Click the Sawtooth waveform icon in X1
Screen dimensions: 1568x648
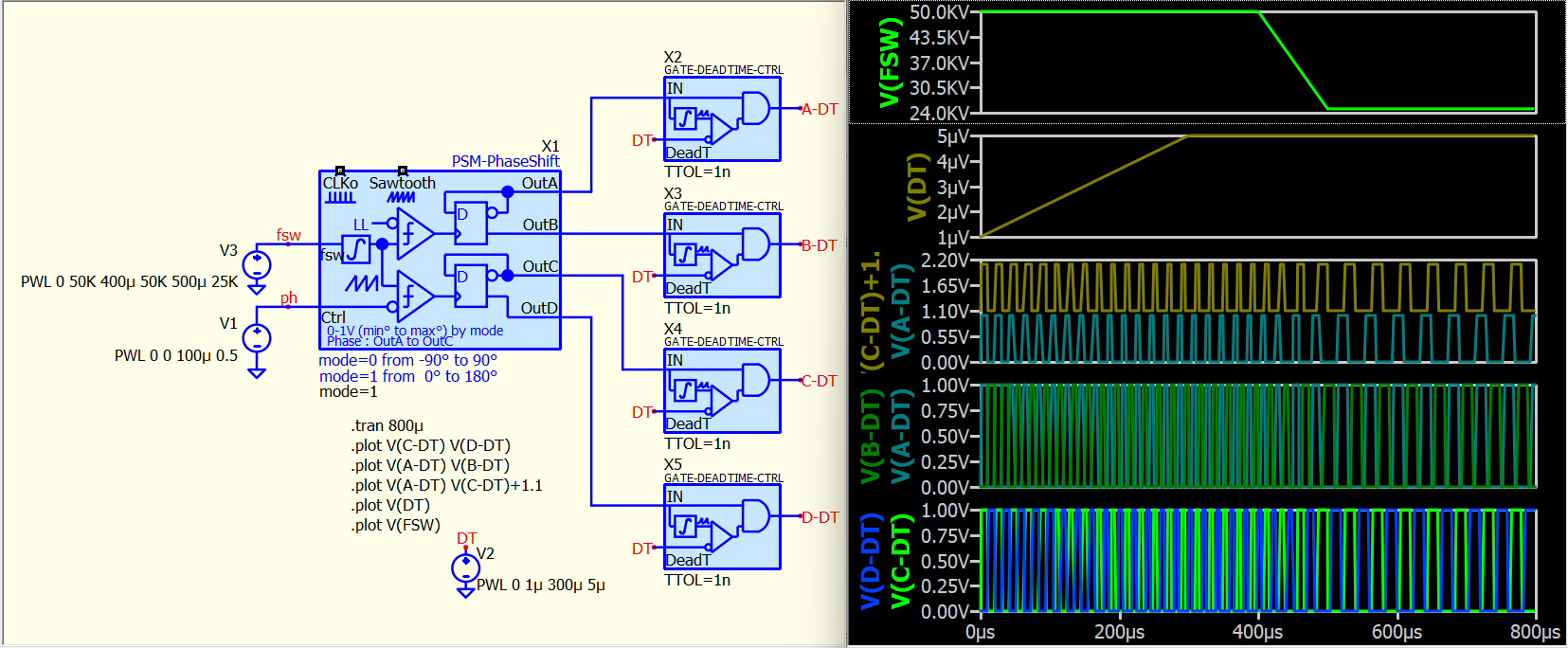(401, 197)
